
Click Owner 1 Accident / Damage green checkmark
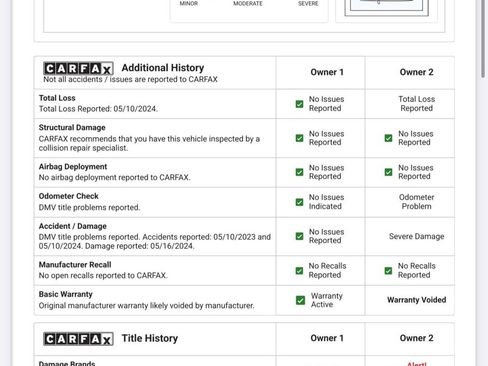coord(299,236)
